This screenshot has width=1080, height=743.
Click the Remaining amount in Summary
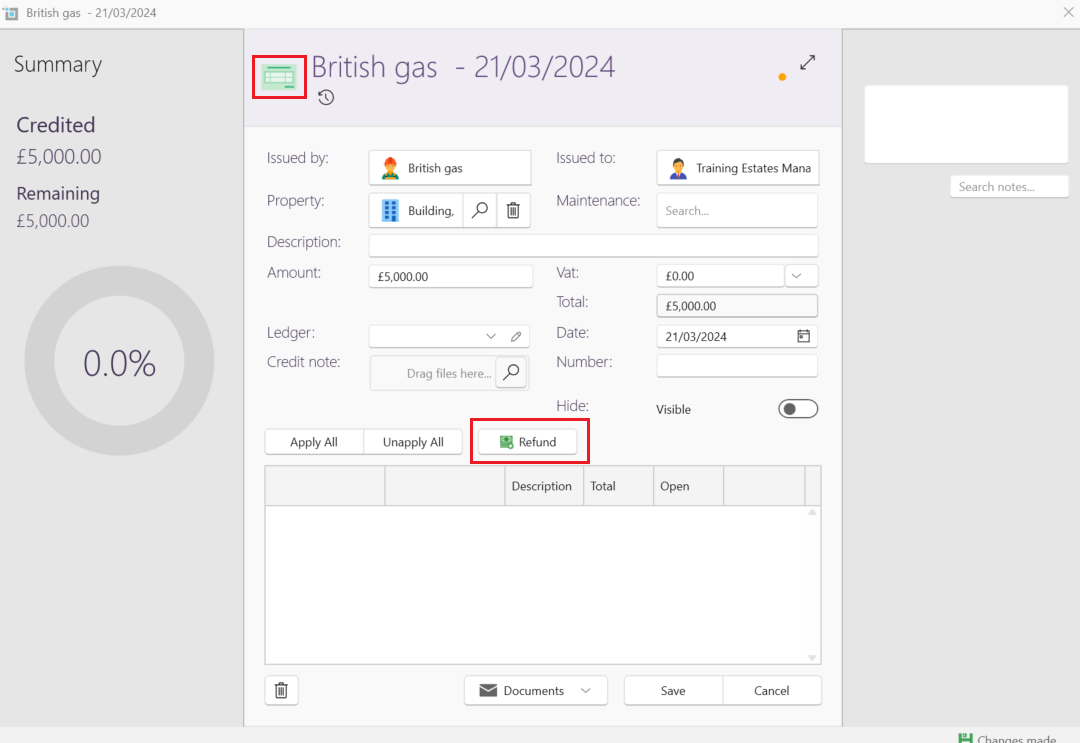53,221
